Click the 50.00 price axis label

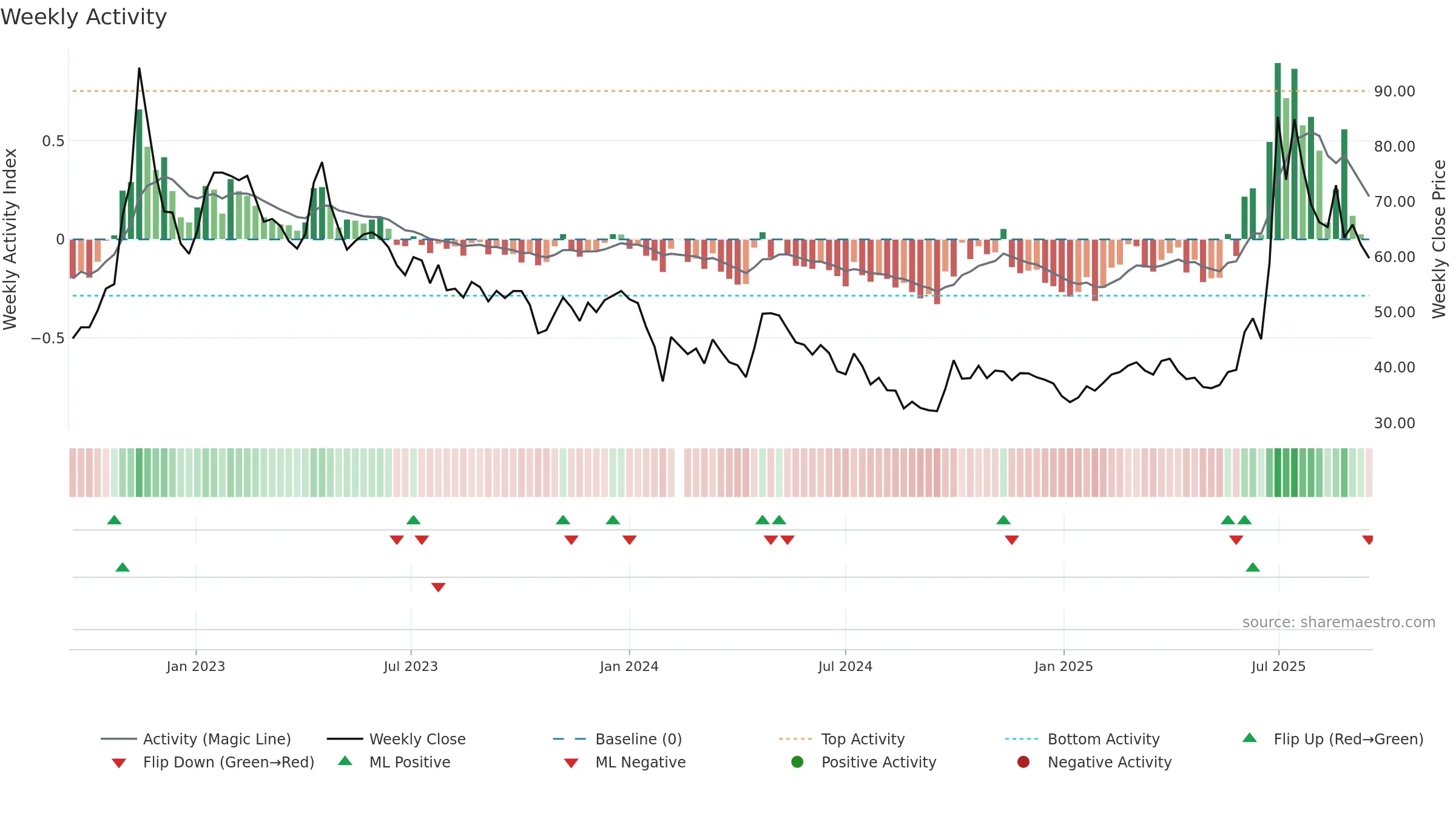pos(1395,312)
